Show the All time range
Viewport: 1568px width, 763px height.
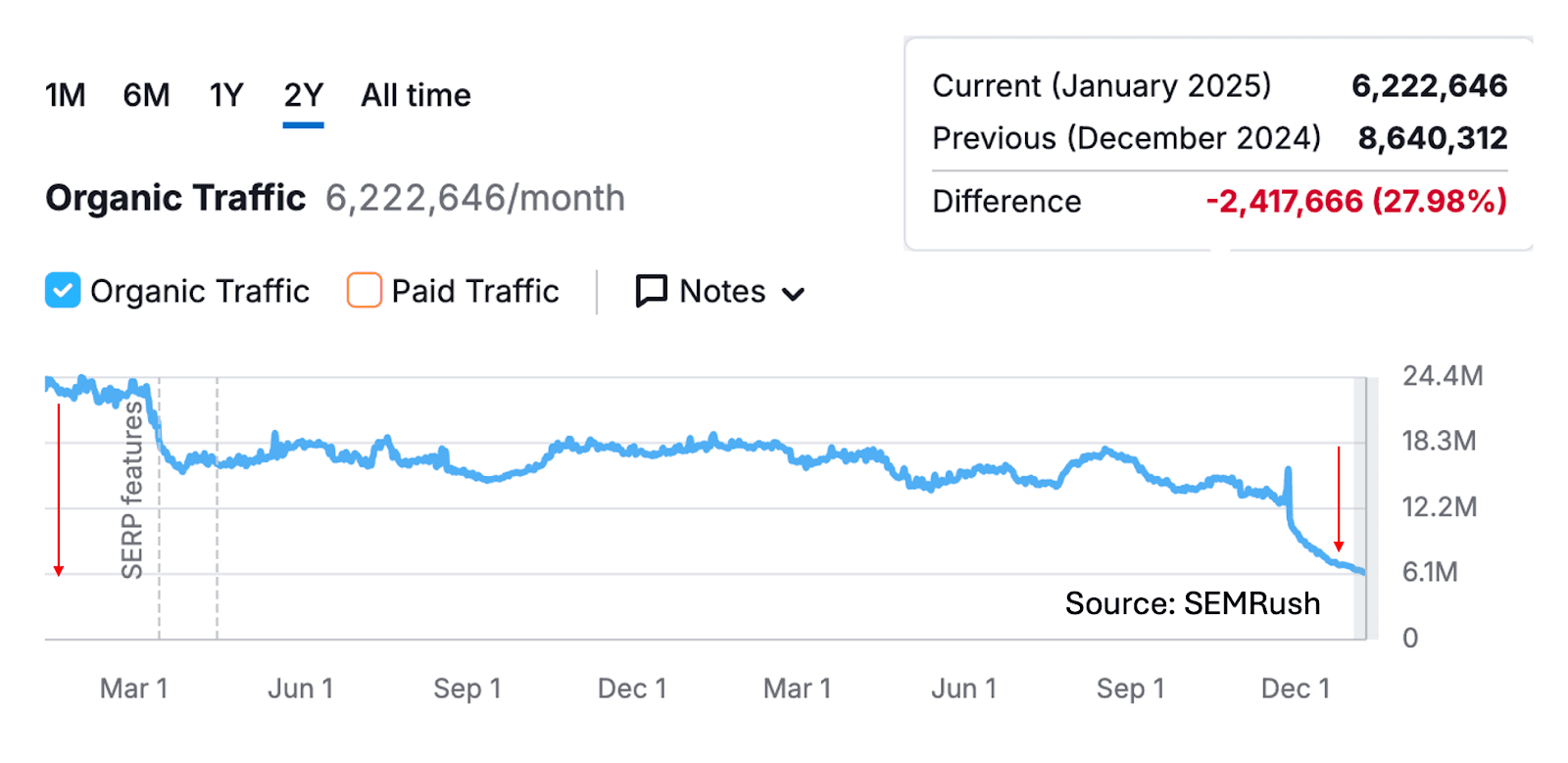tap(416, 96)
